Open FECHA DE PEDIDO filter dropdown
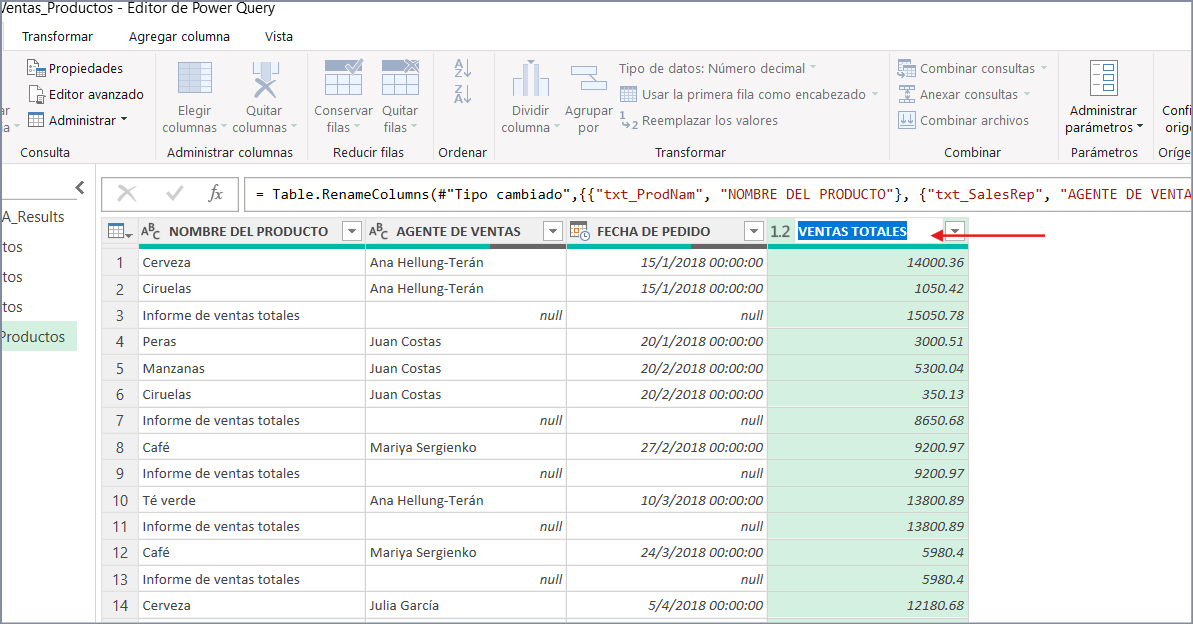 pyautogui.click(x=754, y=231)
